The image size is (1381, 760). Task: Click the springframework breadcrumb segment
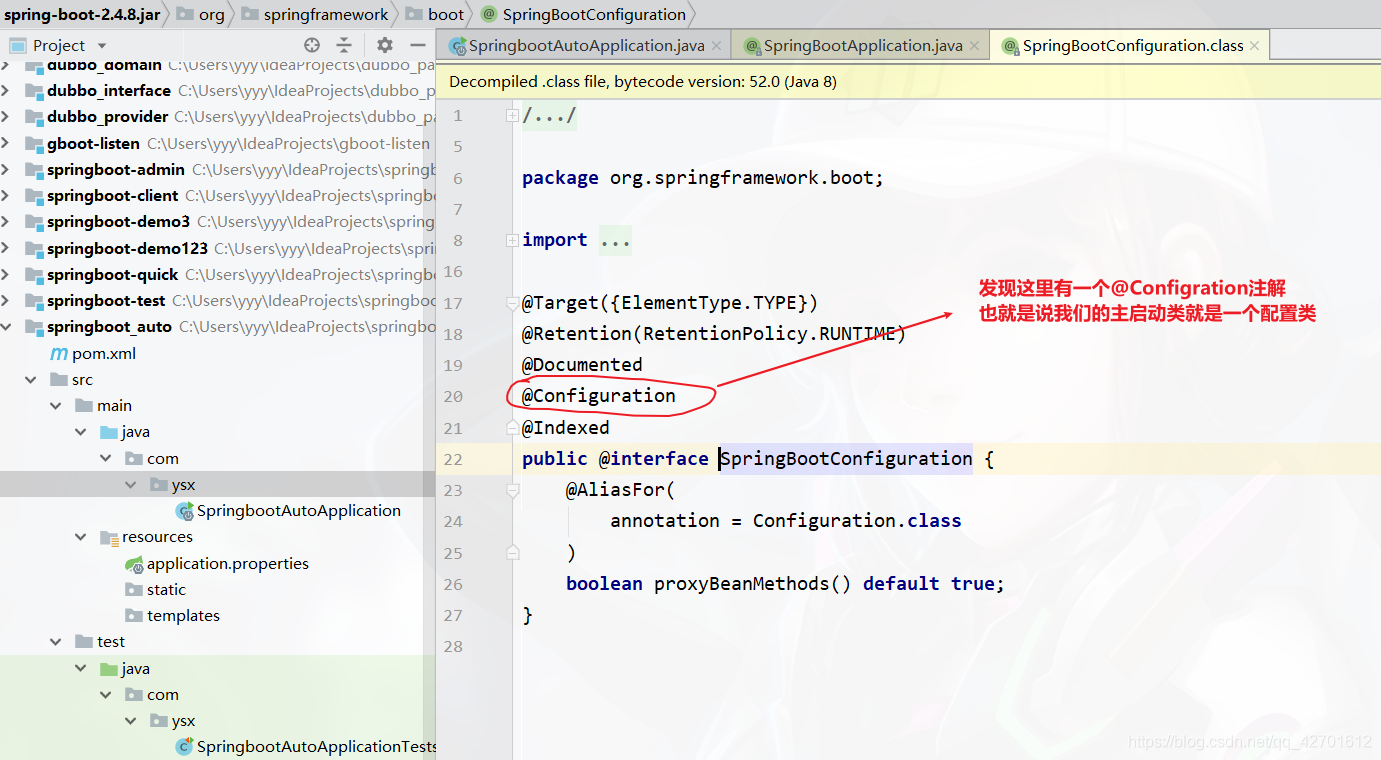tap(316, 14)
